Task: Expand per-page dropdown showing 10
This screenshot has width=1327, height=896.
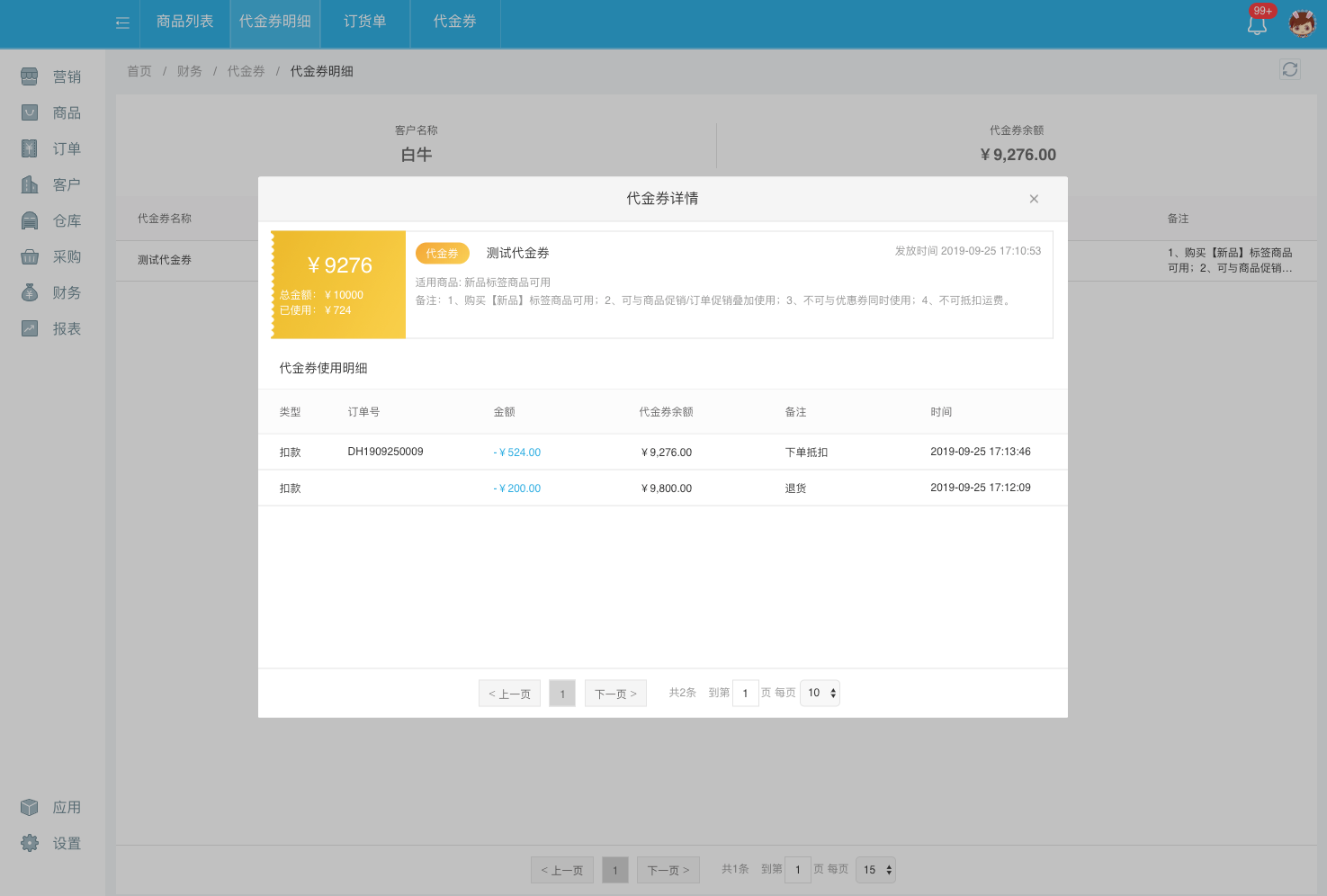Action: (820, 693)
